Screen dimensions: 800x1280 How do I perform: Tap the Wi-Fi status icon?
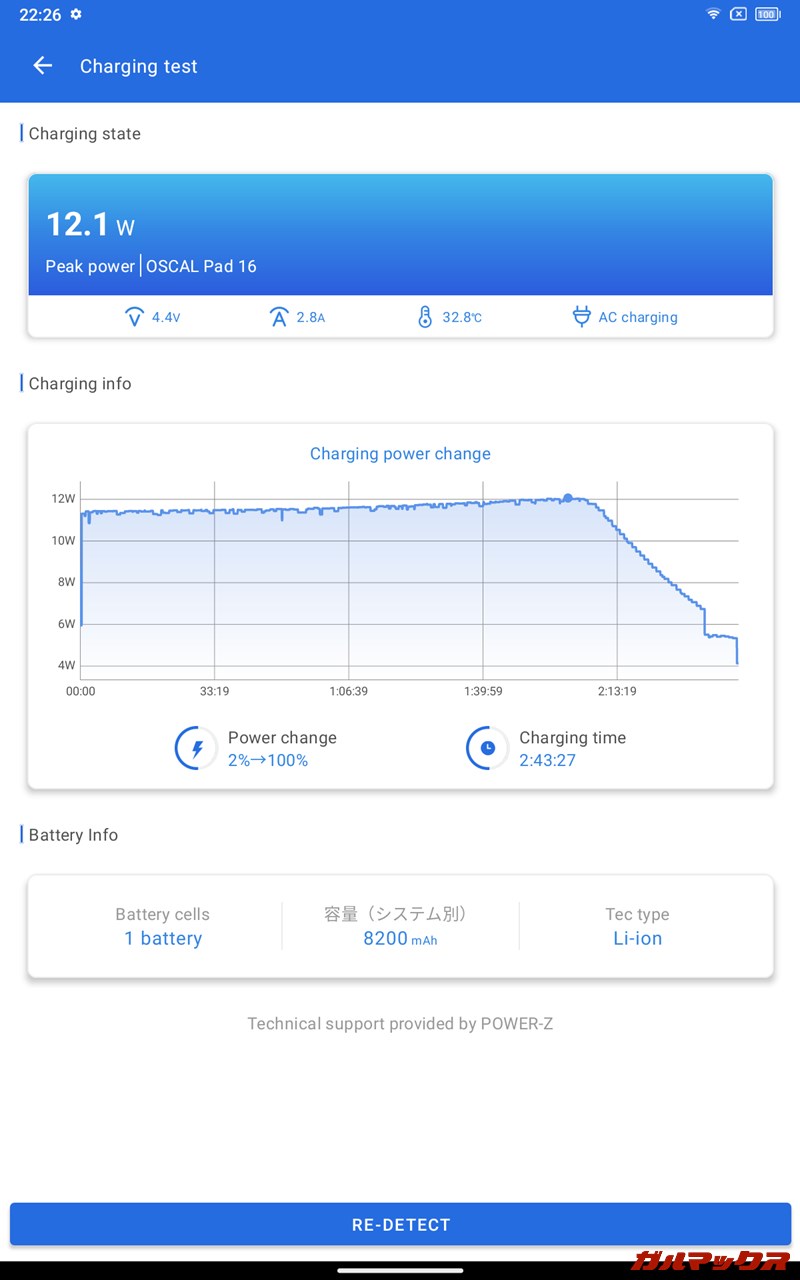pyautogui.click(x=713, y=14)
